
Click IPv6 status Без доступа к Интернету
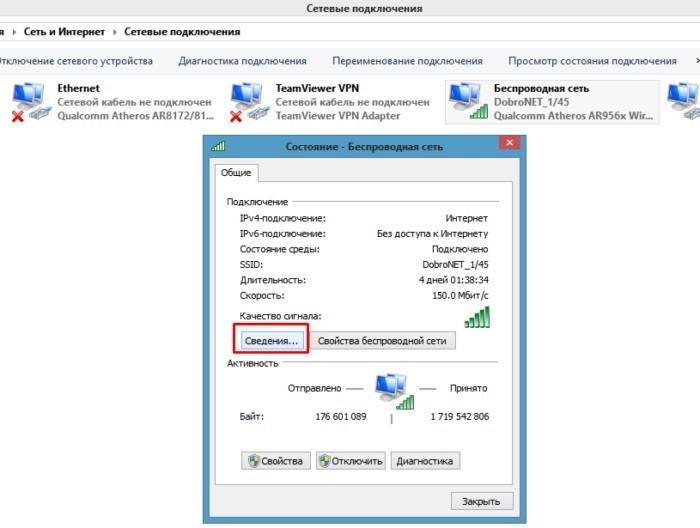(433, 233)
